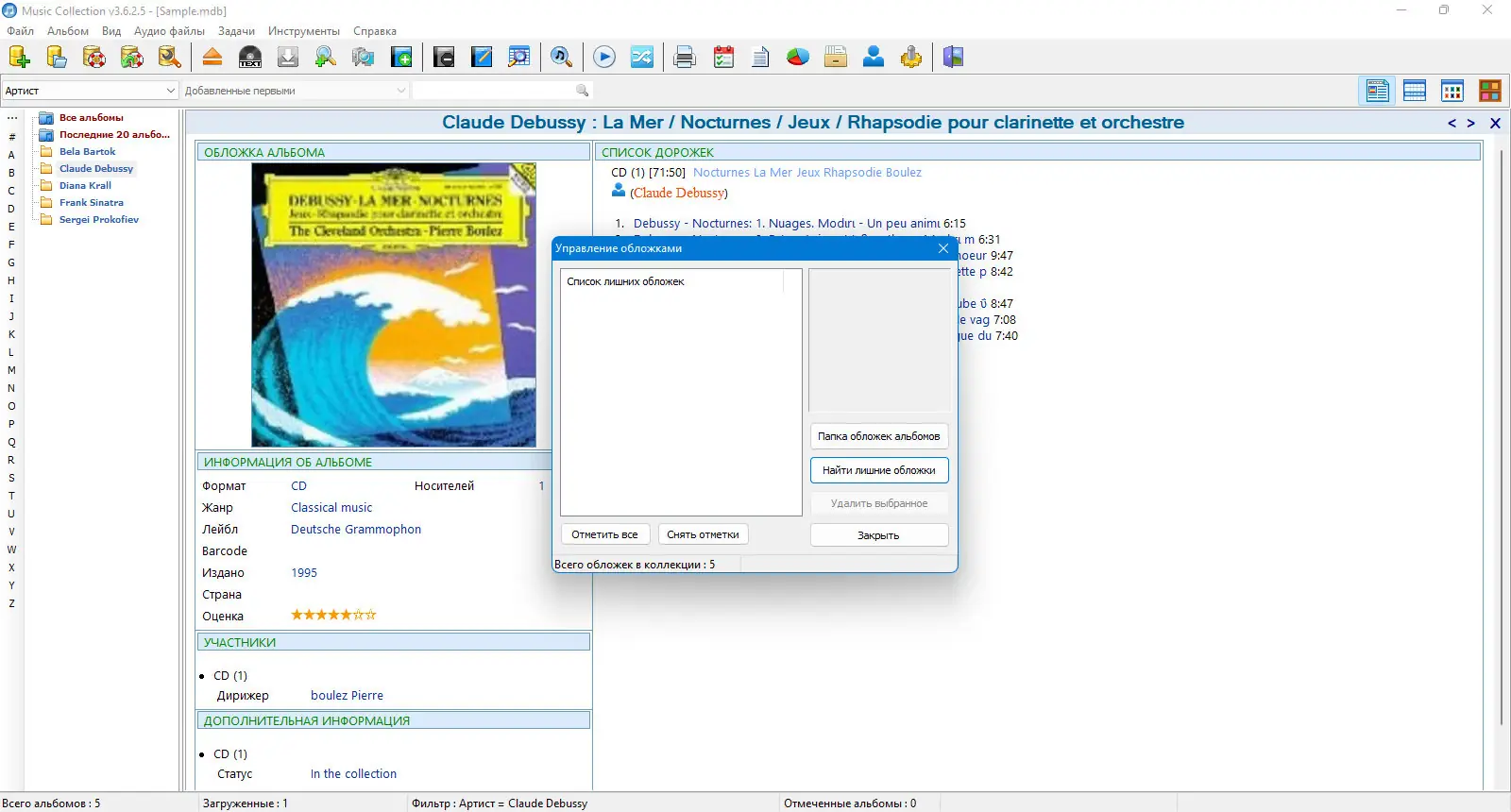Open the Вид menu
The width and height of the screenshot is (1511, 812).
(111, 31)
